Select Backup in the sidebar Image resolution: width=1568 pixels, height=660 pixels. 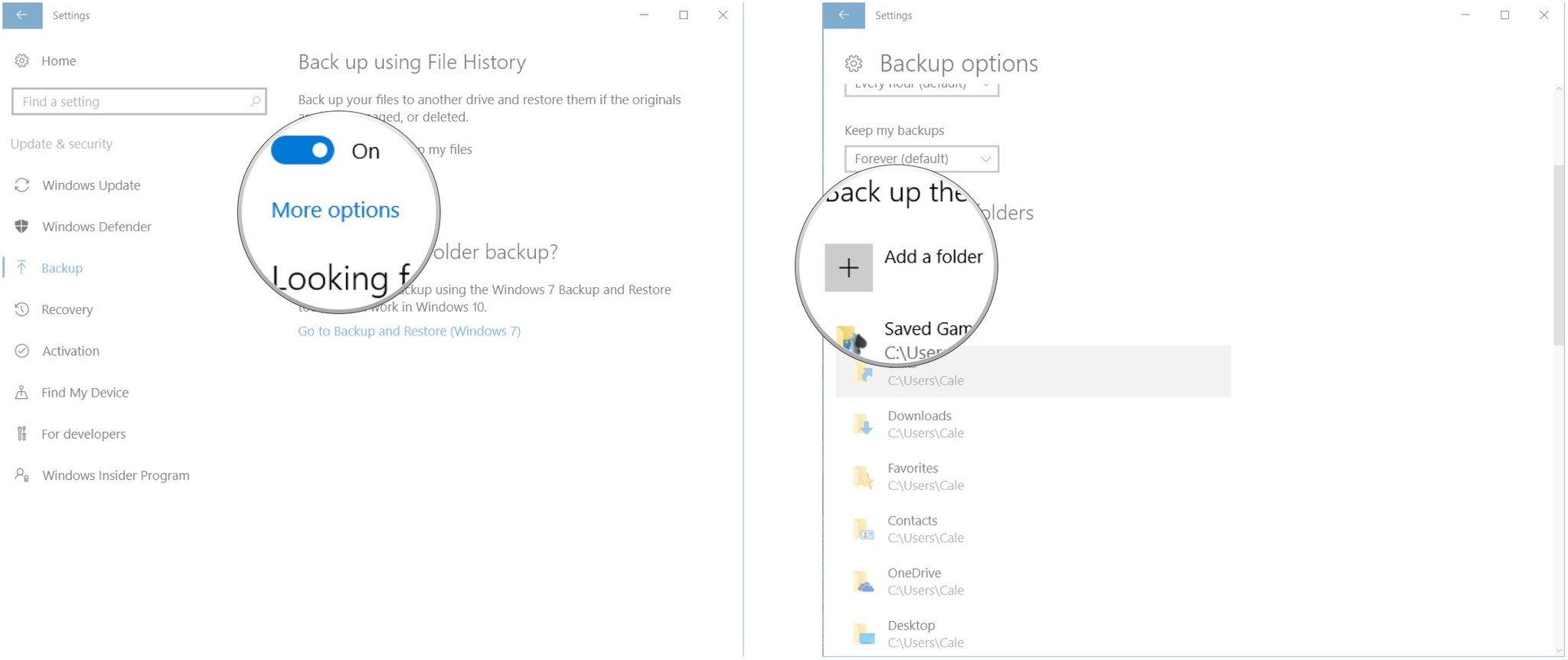62,268
